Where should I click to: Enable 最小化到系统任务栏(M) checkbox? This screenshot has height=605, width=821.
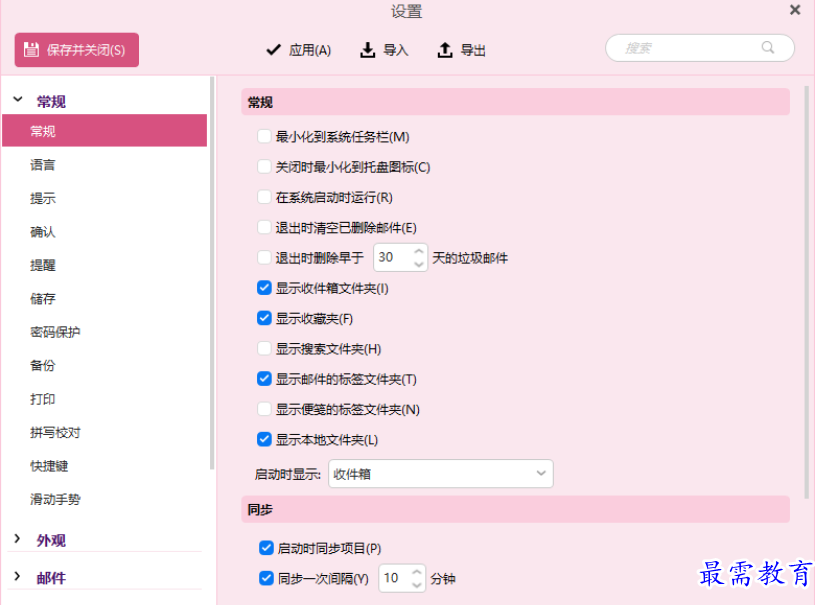coord(264,137)
